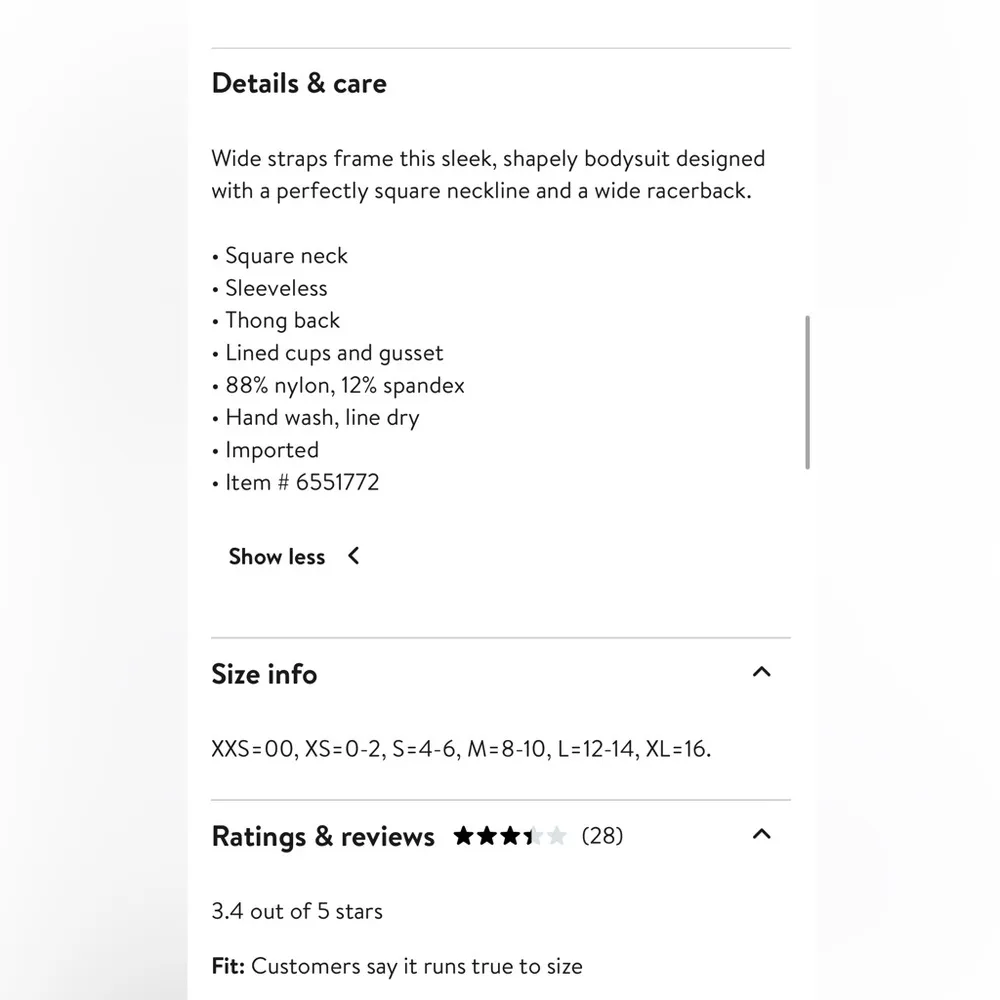
Task: Click the XXS=00 size conversion text
Action: (x=461, y=749)
